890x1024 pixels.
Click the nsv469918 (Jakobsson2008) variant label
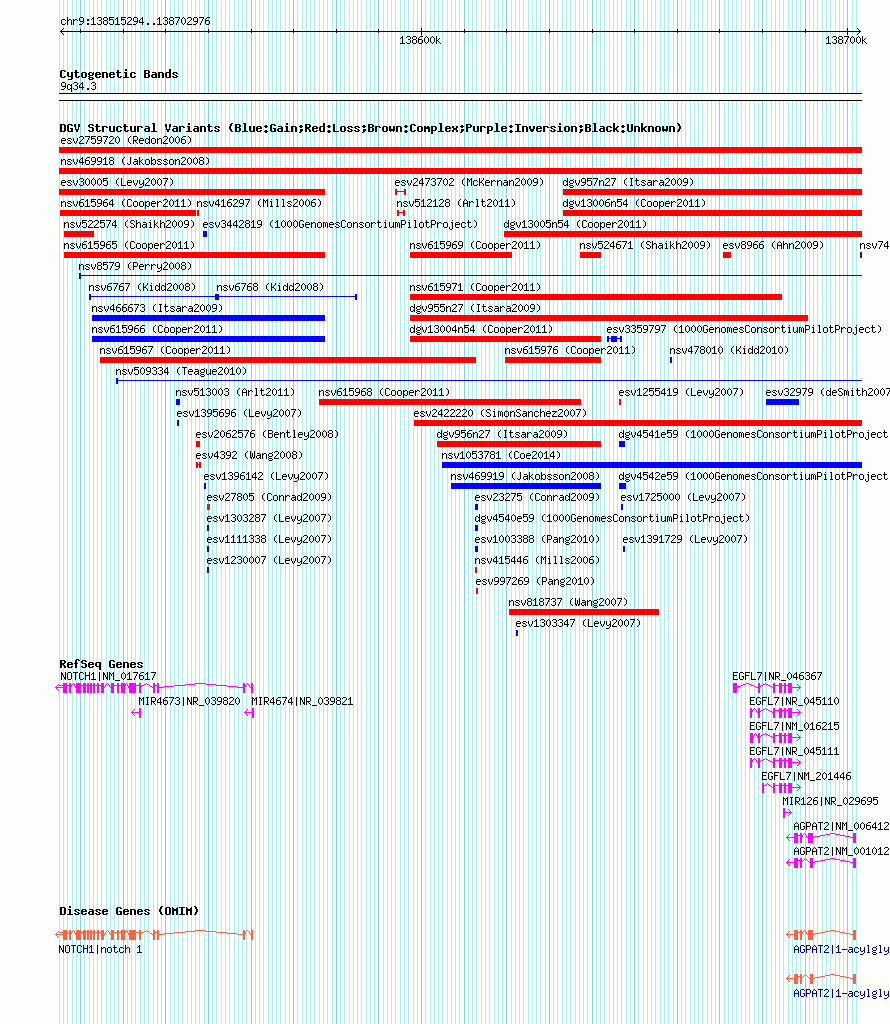click(135, 161)
